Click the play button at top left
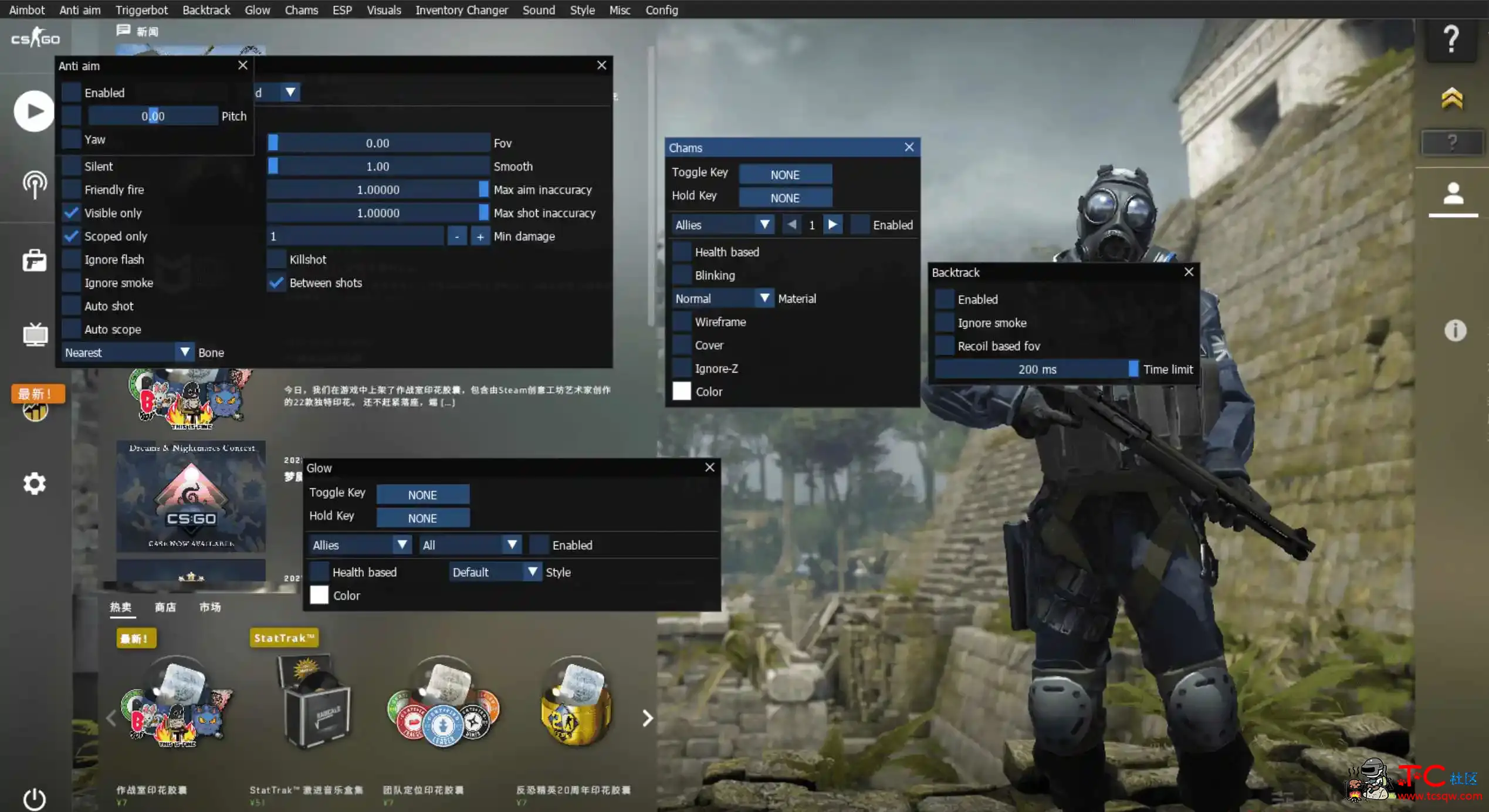 click(34, 110)
